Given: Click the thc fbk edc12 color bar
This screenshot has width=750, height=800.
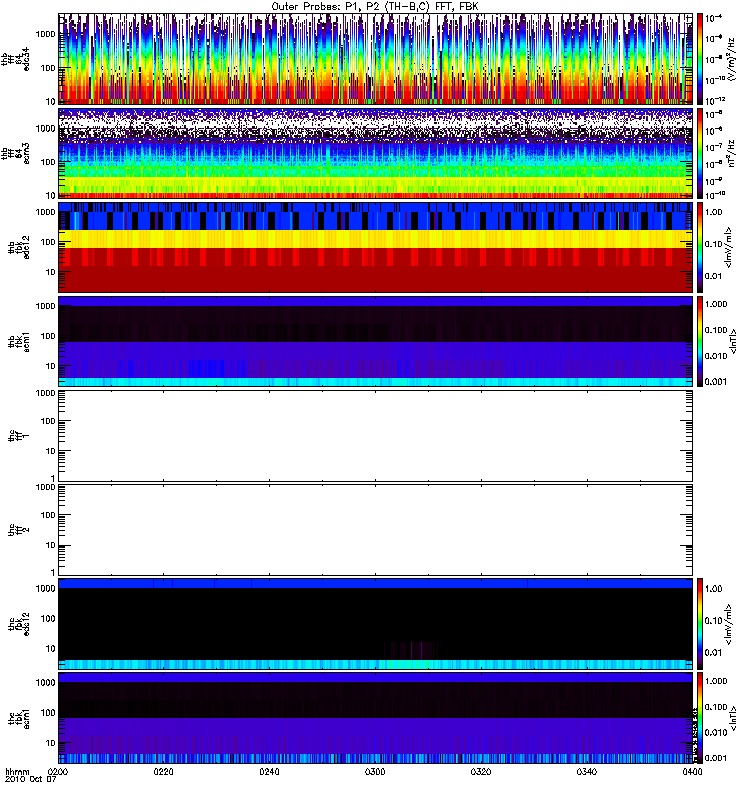Looking at the screenshot, I should pos(700,623).
